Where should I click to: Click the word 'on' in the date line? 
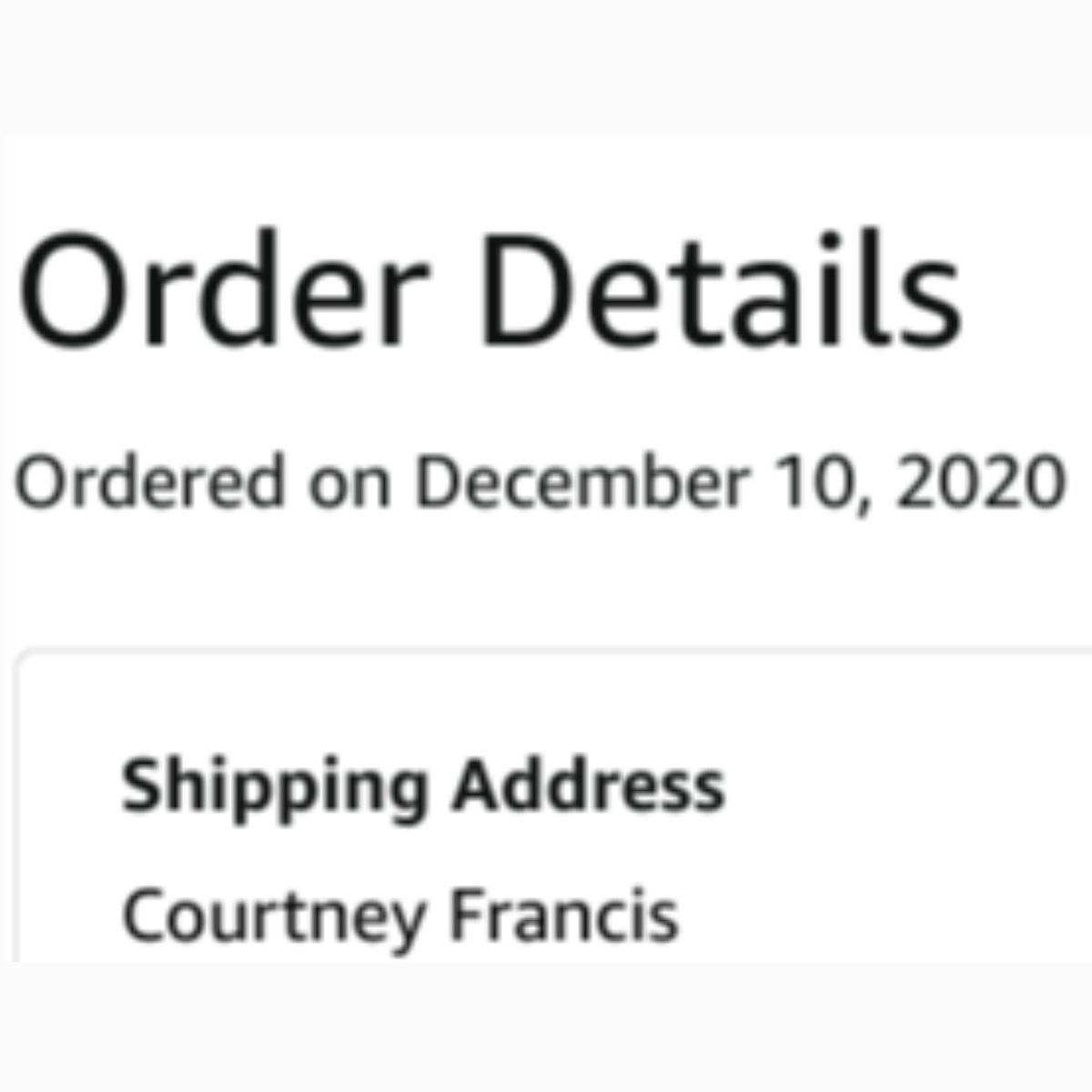349,484
